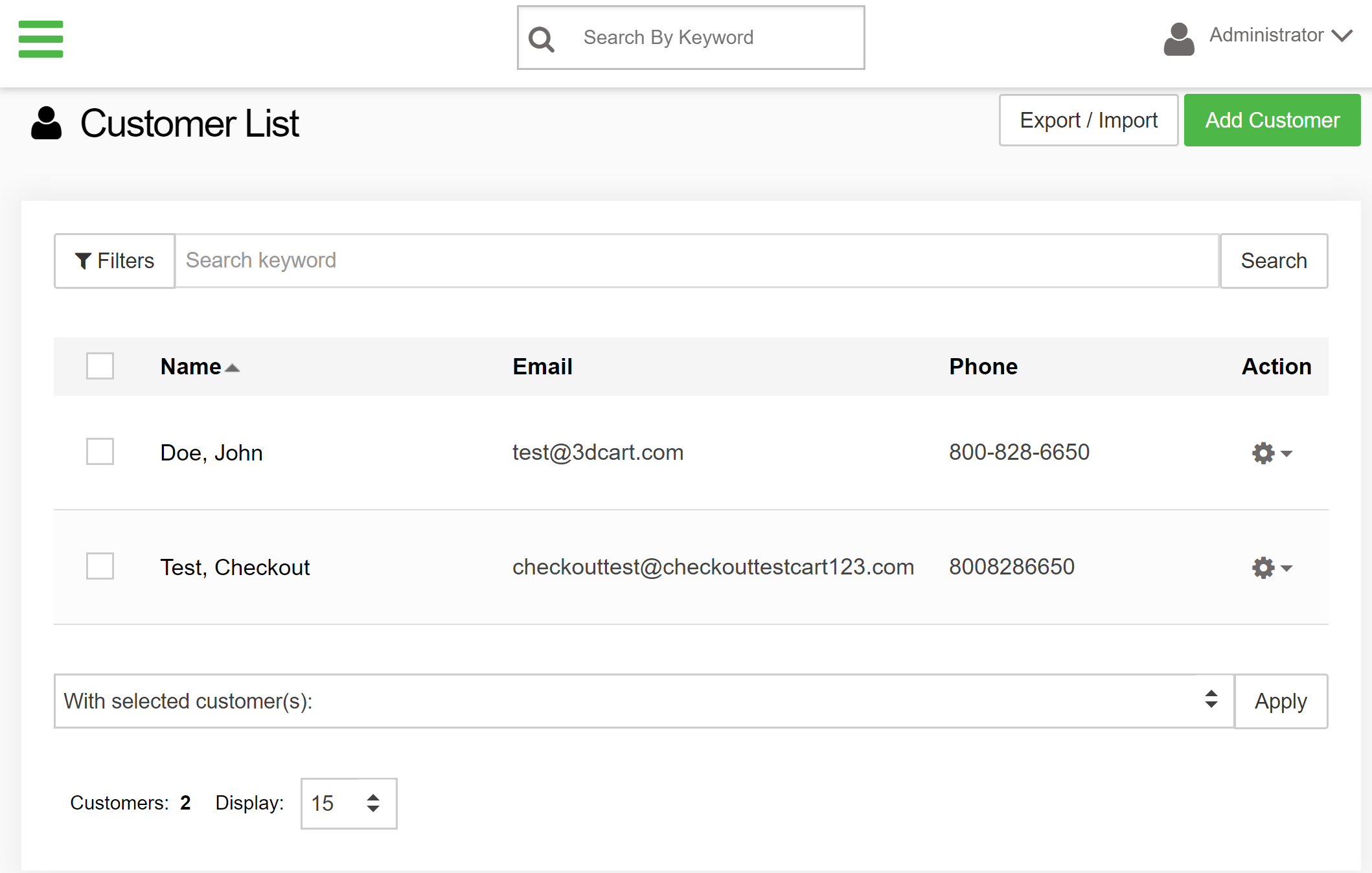Toggle the select-all checkbox in table header
The image size is (1372, 873).
click(100, 366)
